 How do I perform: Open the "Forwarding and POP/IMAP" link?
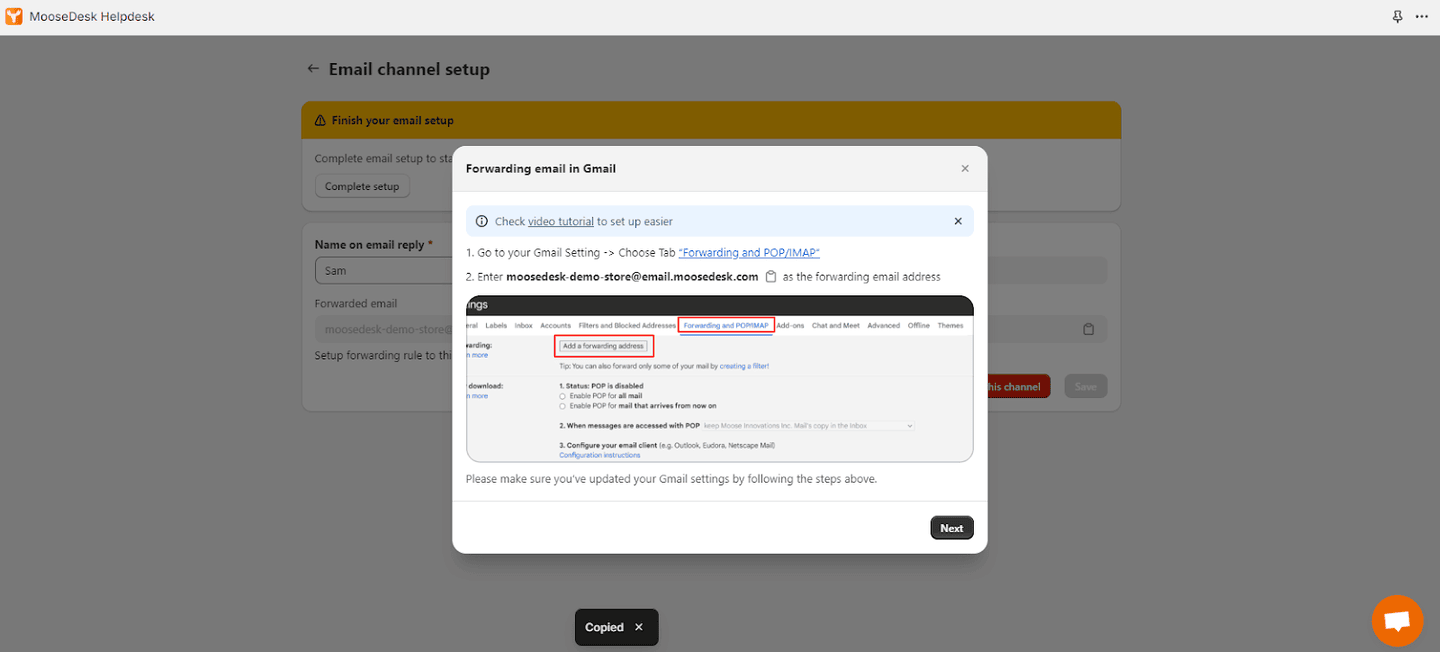pyautogui.click(x=749, y=253)
